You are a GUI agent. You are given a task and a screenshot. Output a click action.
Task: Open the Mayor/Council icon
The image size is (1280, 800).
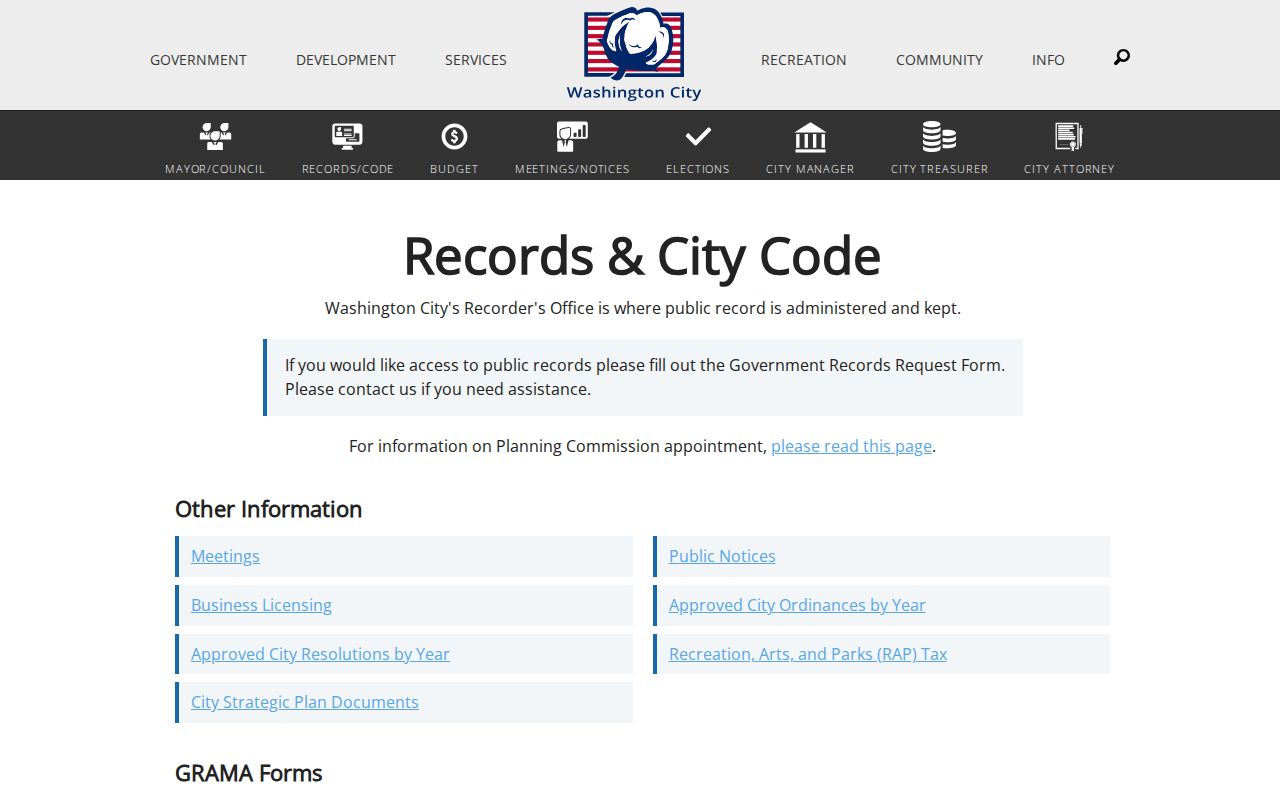click(x=215, y=136)
